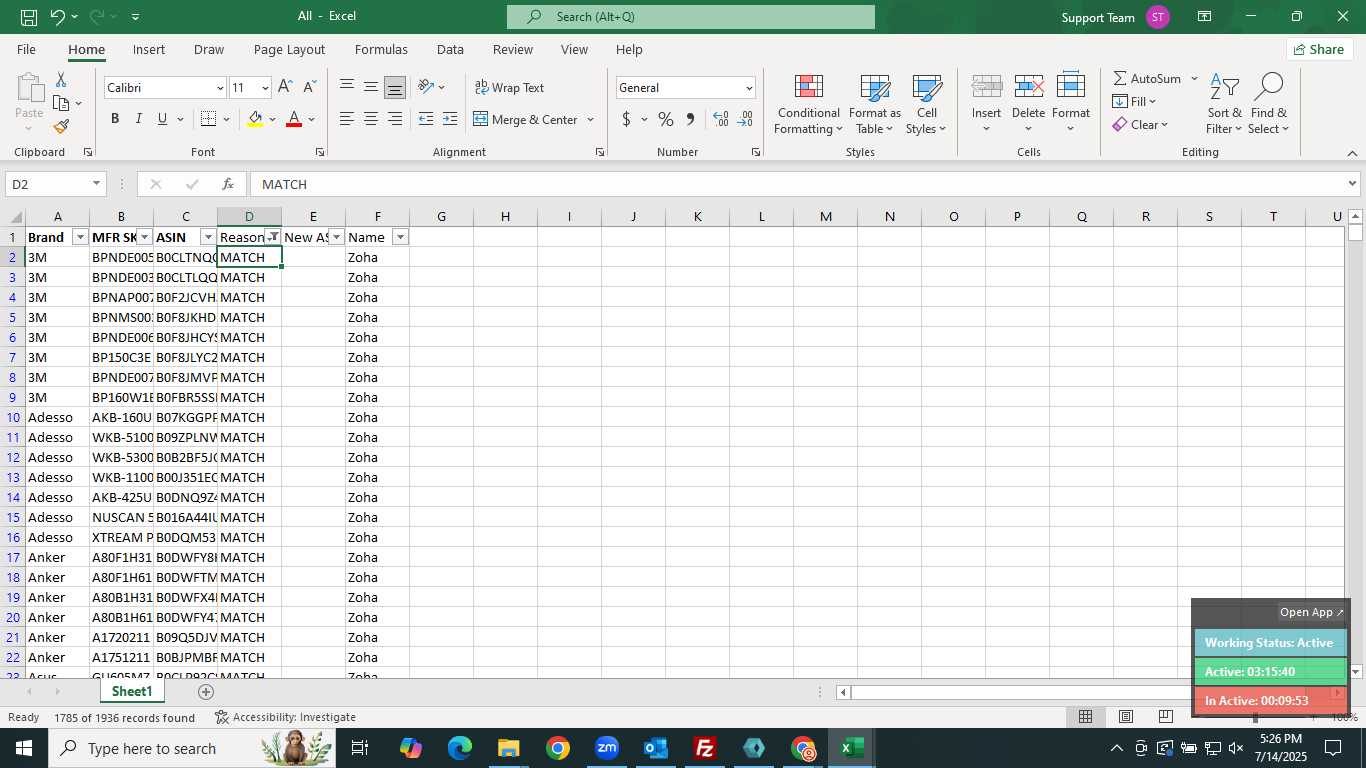Switch to the Data tab
Viewport: 1366px width, 768px height.
click(450, 49)
